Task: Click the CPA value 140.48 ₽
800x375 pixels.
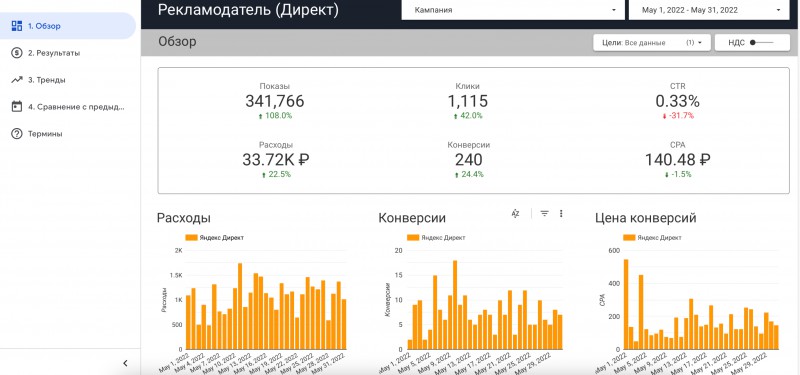Action: (x=678, y=160)
